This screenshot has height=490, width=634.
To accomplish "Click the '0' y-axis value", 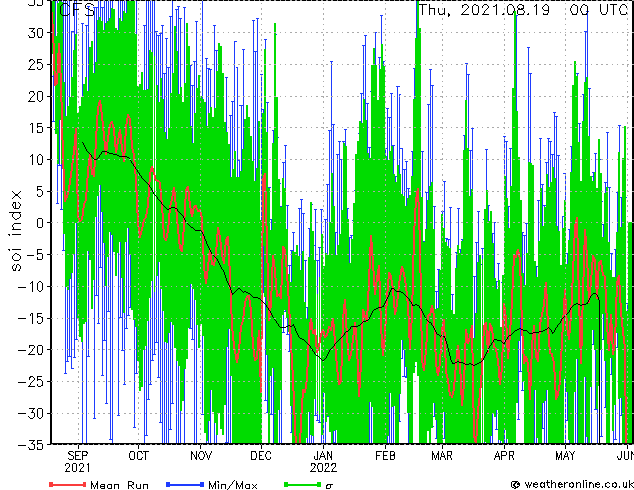I will coord(39,223).
